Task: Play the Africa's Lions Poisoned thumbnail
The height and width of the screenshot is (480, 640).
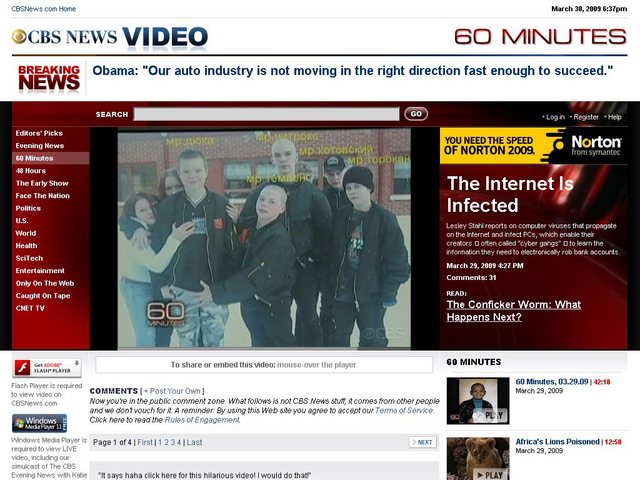Action: click(477, 458)
